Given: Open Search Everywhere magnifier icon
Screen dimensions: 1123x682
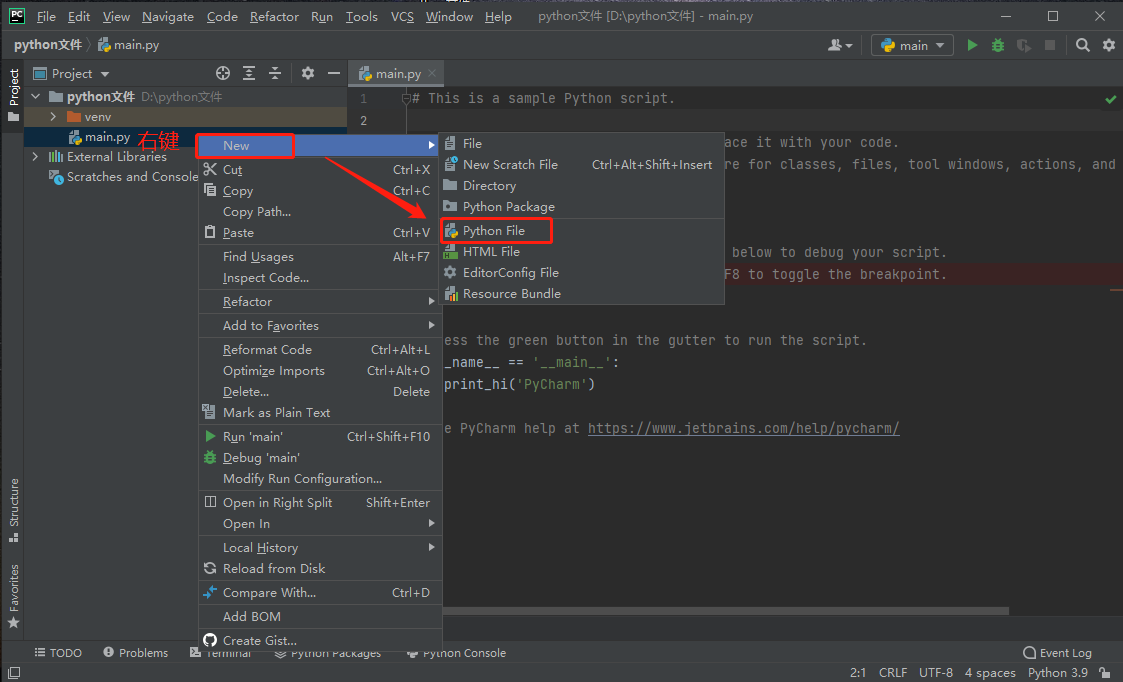Looking at the screenshot, I should (x=1083, y=45).
